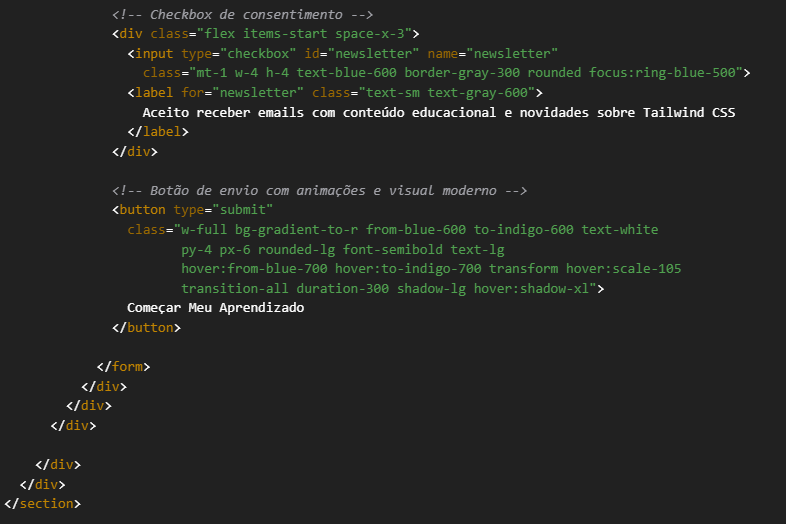Viewport: 786px width, 524px height.
Task: Click the 'Botão de envio' comment line
Action: point(319,191)
